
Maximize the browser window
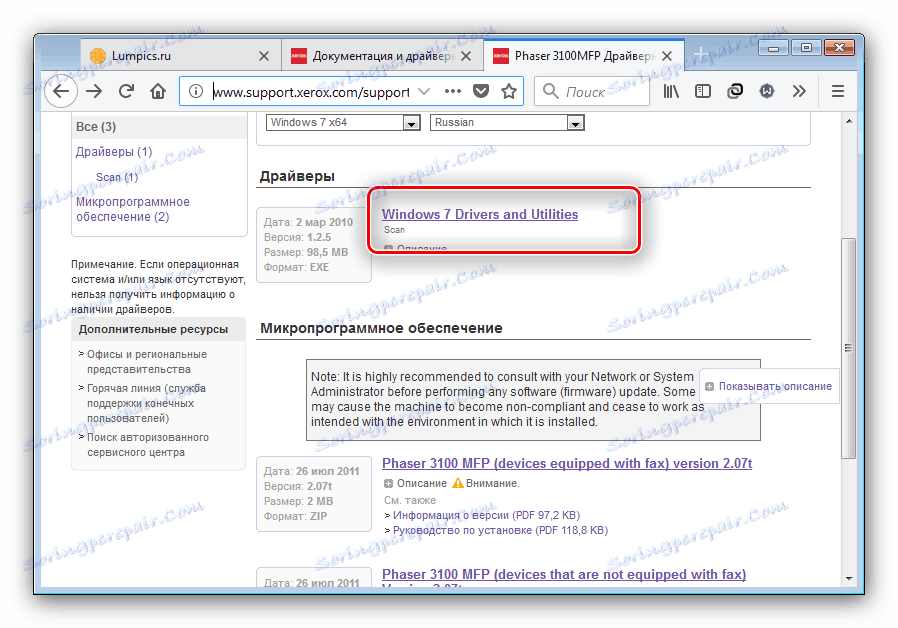pos(806,48)
